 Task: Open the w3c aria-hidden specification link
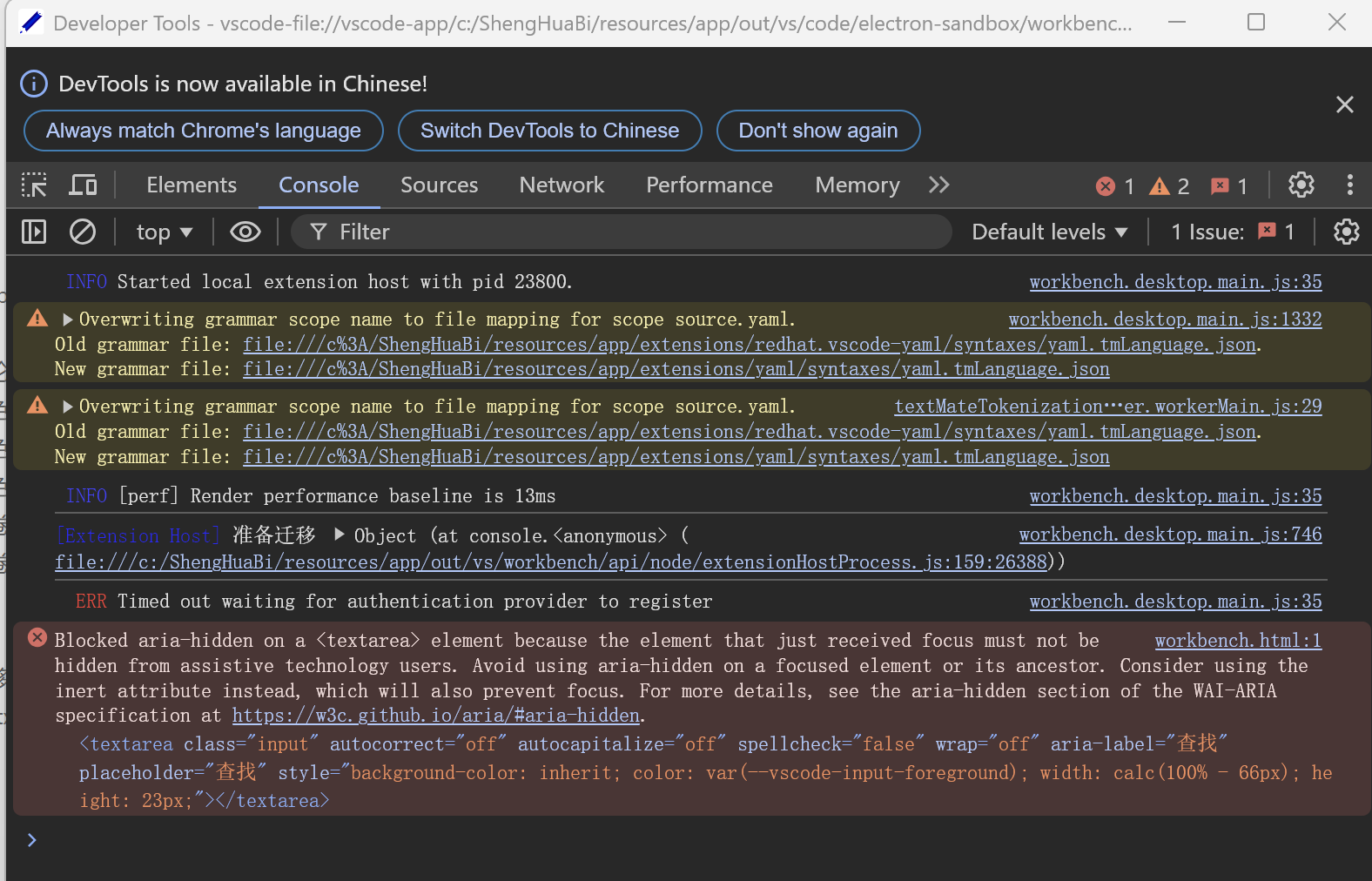[x=435, y=716]
